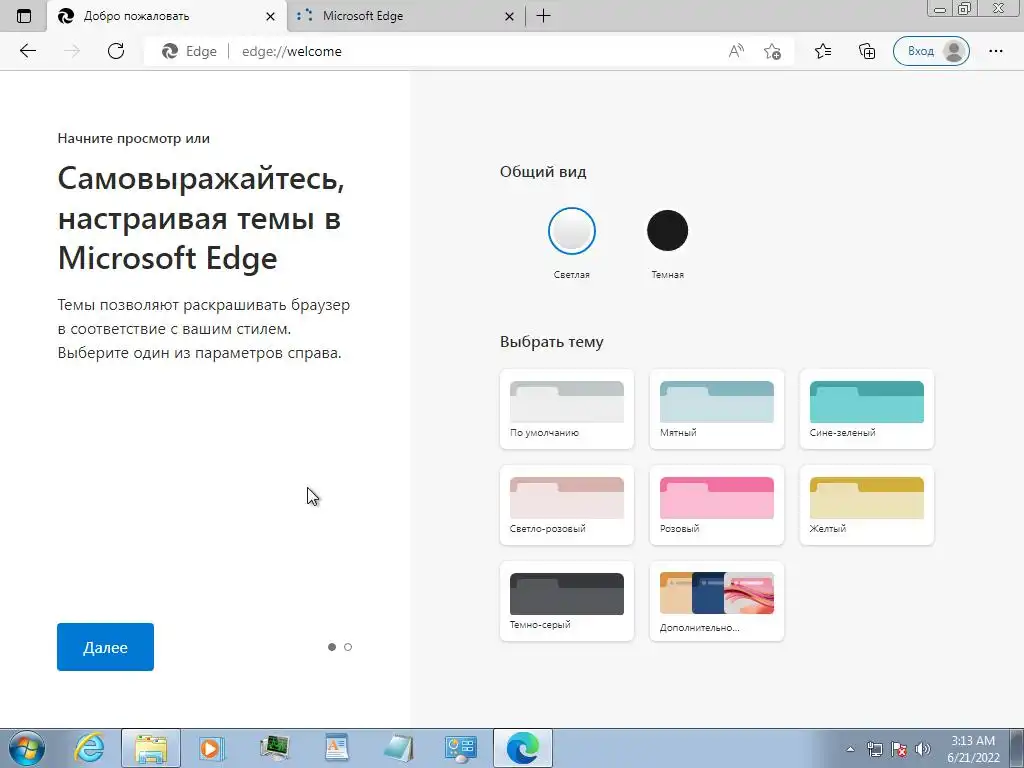Image resolution: width=1024 pixels, height=768 pixels.
Task: Switch to the Добро пожаловать tab
Action: (x=167, y=16)
